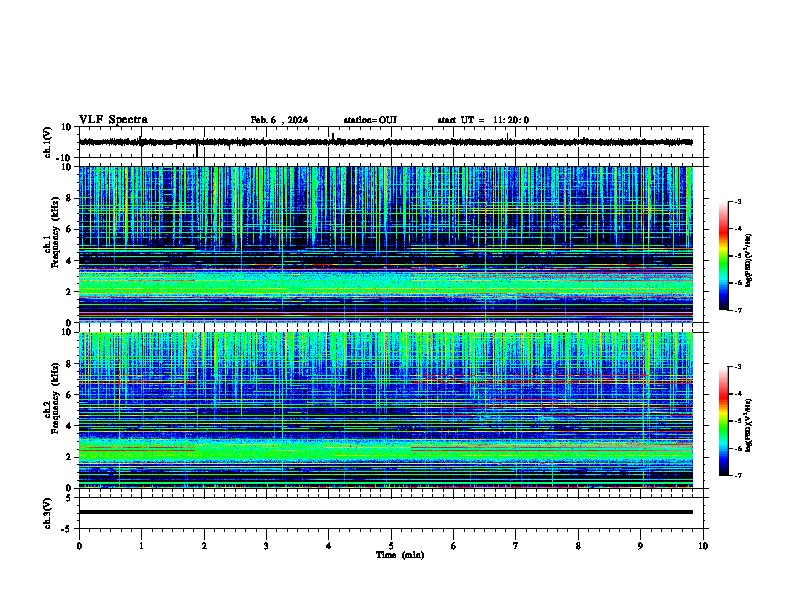Click the time-axis tick label "7"

pyautogui.click(x=516, y=546)
